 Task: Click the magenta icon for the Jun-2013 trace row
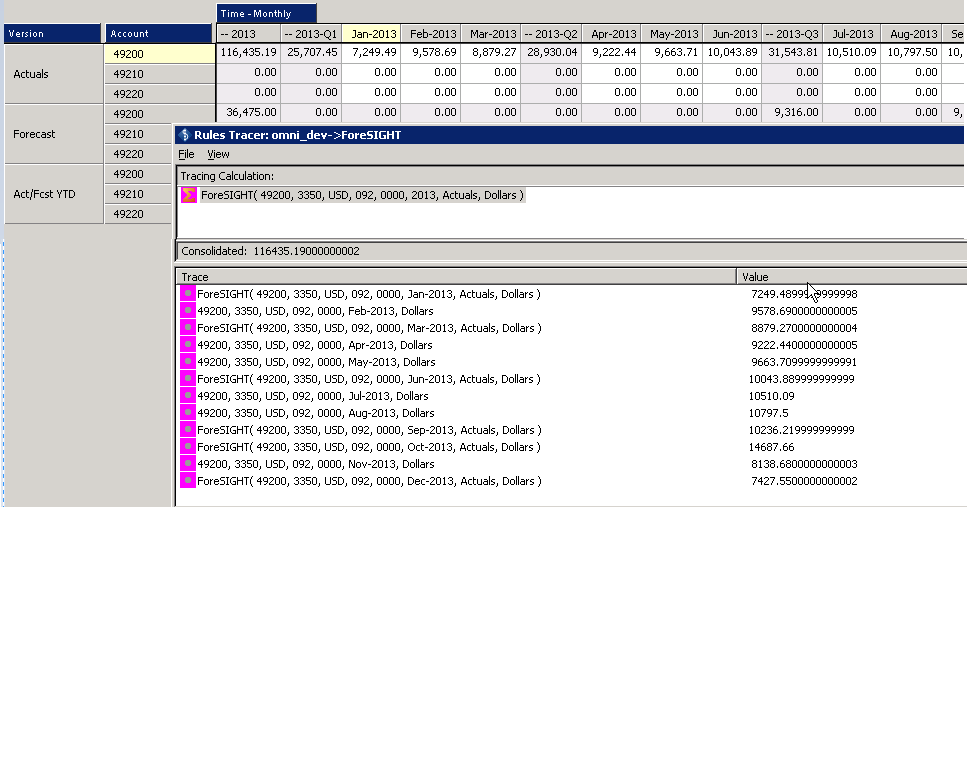[188, 379]
